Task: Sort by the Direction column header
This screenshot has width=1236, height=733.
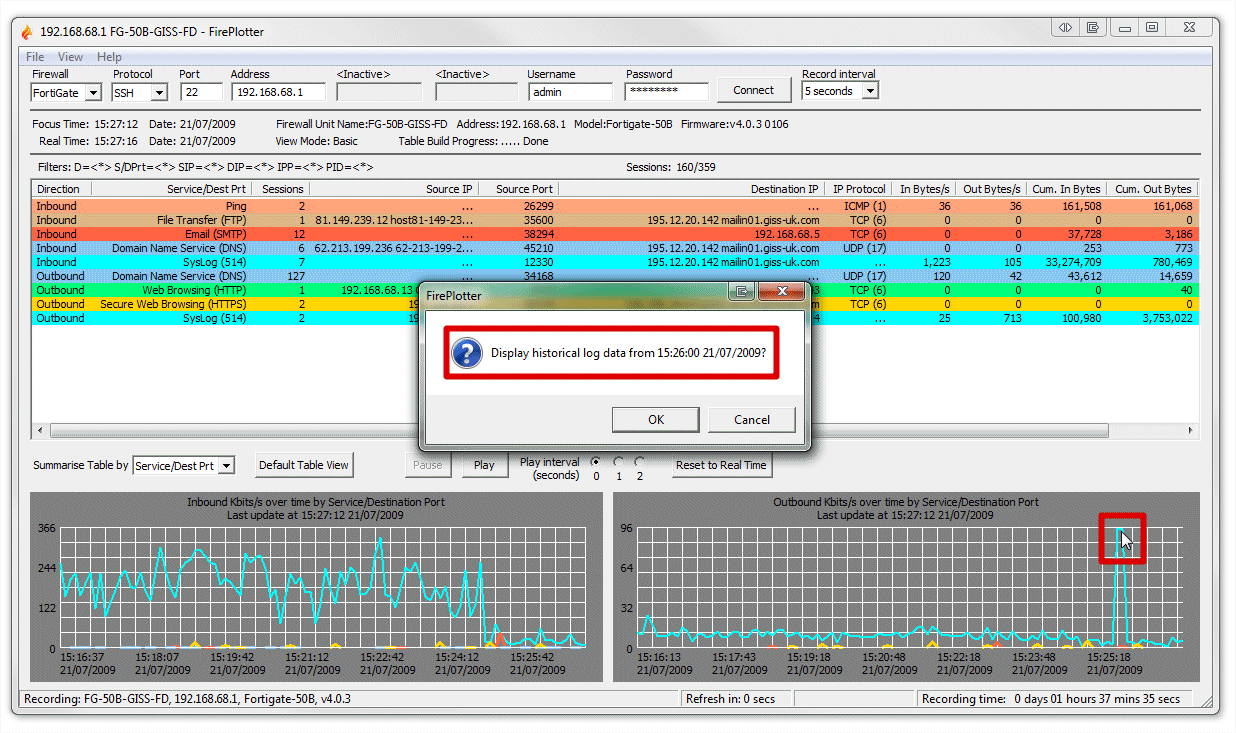Action: pyautogui.click(x=61, y=189)
